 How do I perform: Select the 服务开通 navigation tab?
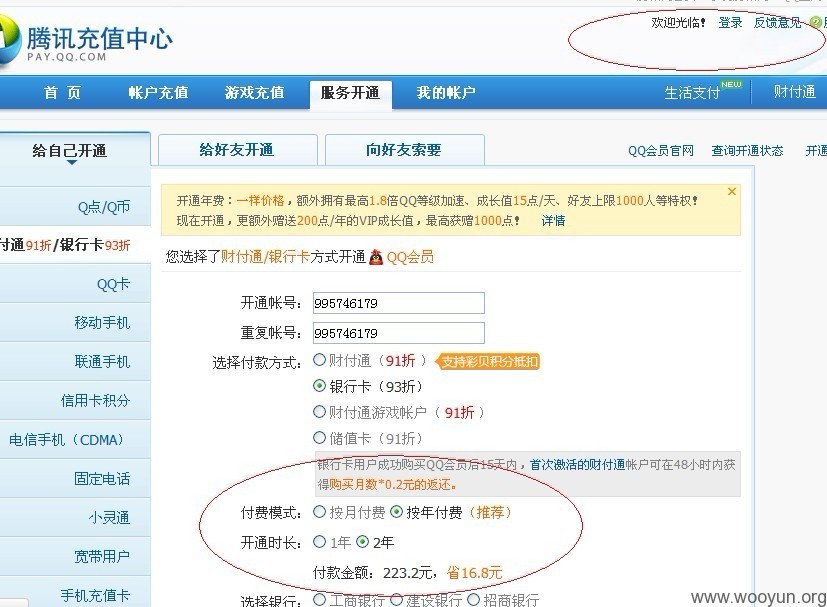(350, 94)
